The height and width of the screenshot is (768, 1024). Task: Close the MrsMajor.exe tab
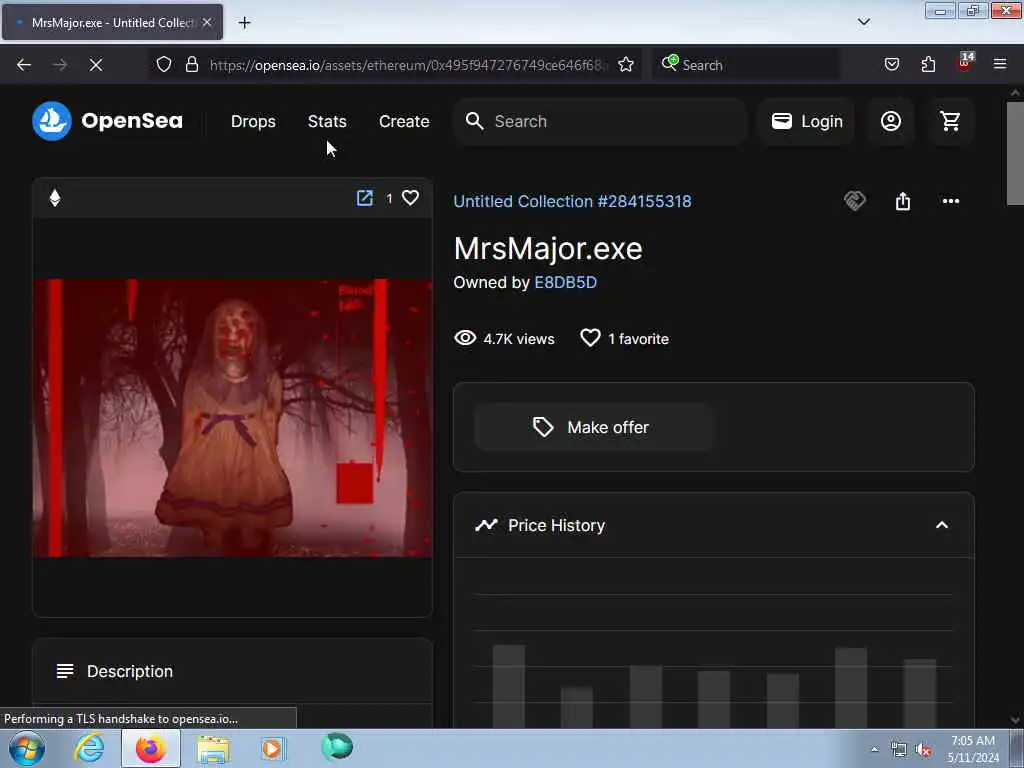(x=207, y=23)
